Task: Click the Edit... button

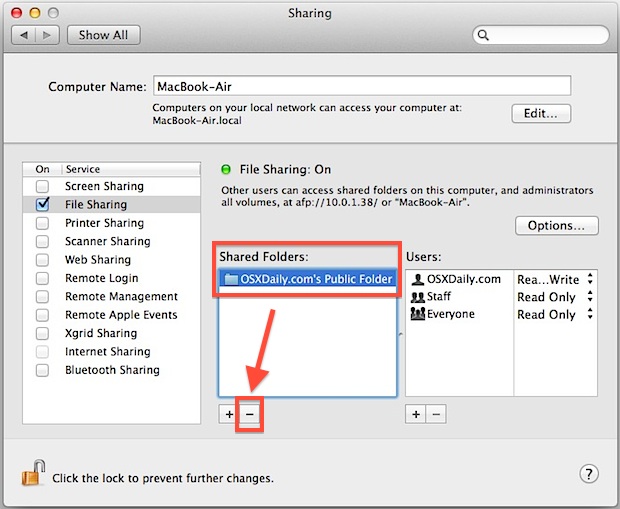Action: [x=541, y=114]
